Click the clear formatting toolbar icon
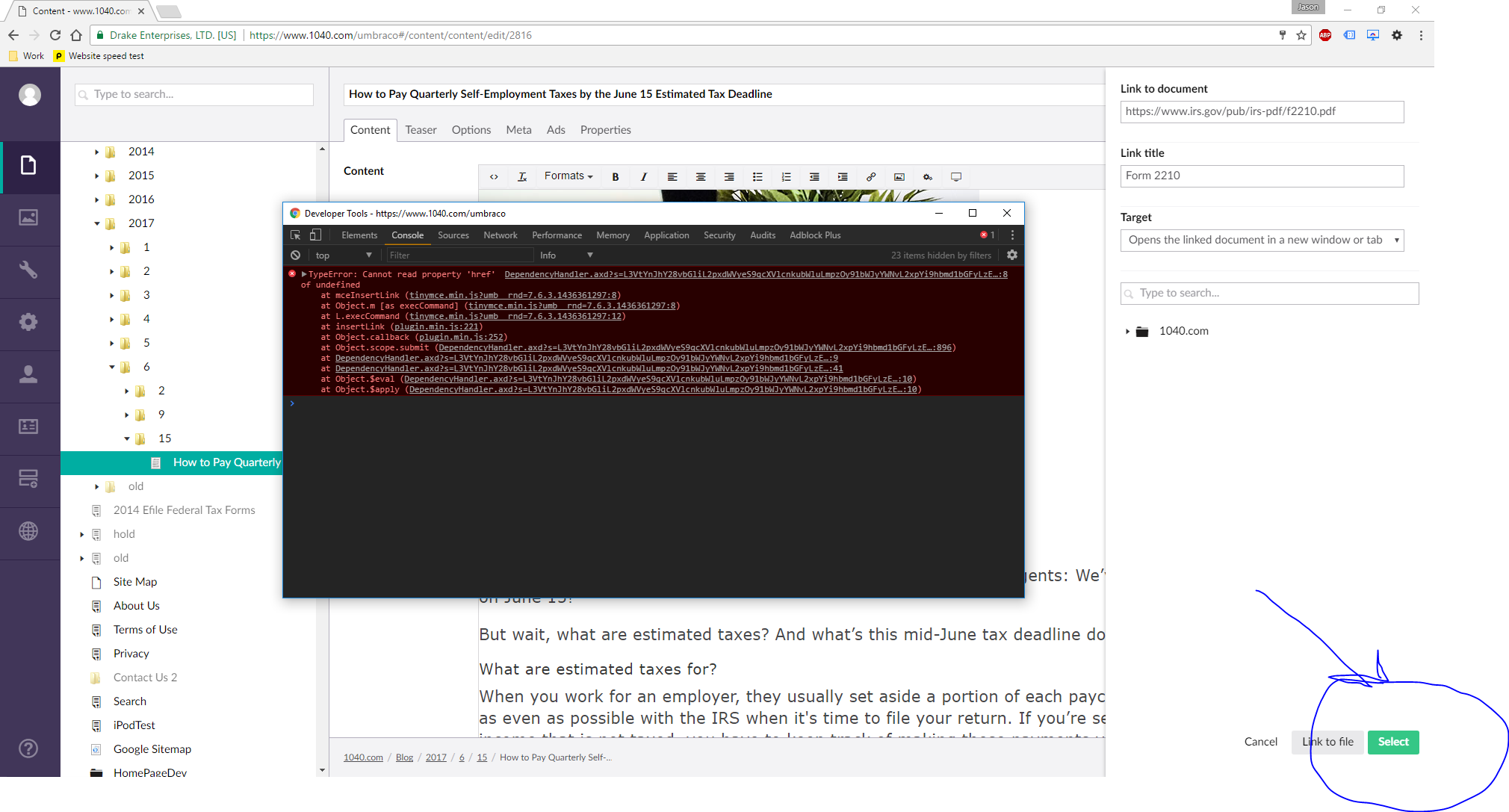 pyautogui.click(x=522, y=177)
